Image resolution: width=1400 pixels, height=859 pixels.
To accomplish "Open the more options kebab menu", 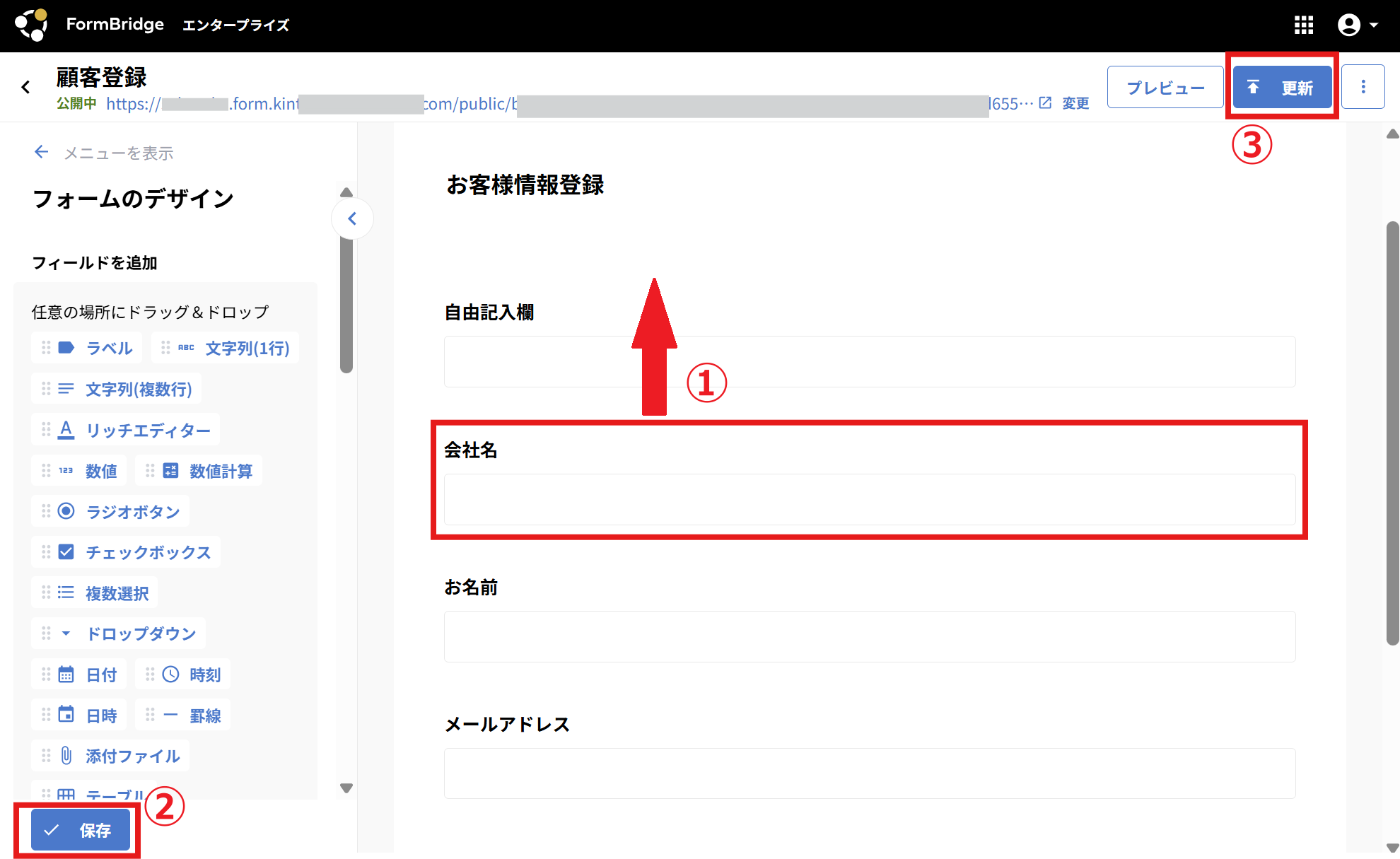I will 1363,87.
